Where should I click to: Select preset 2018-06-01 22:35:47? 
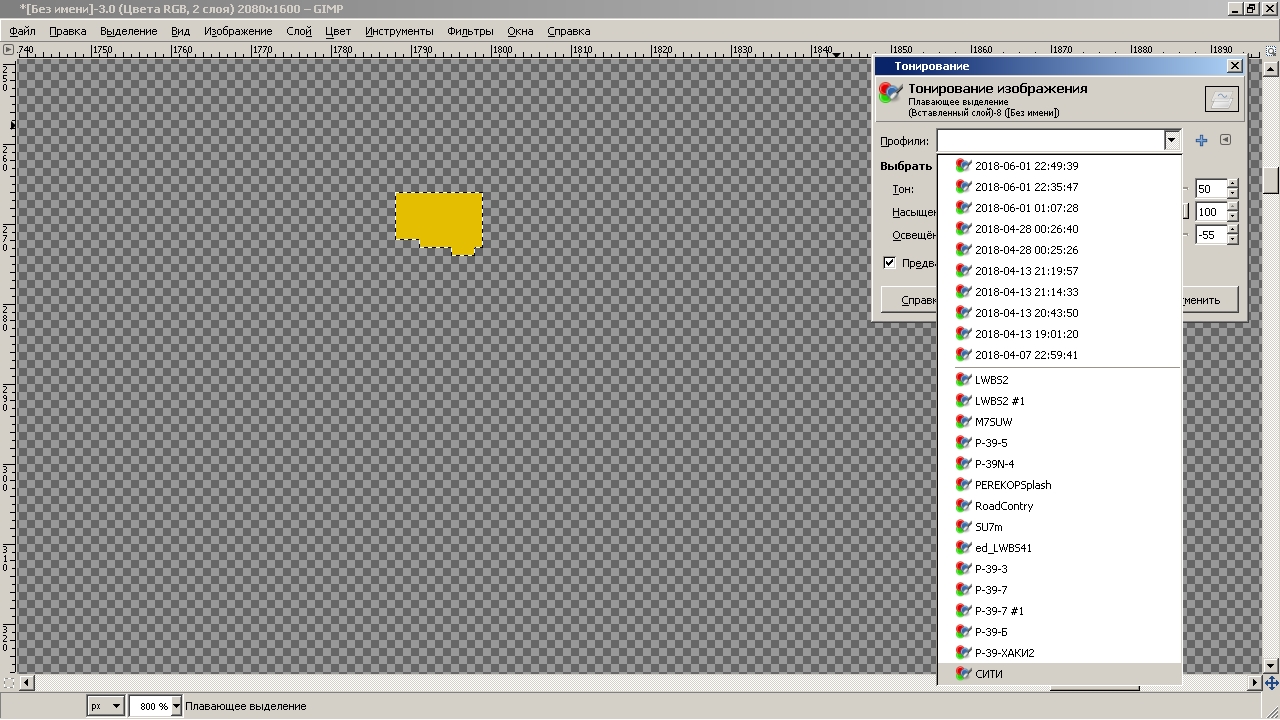(1060, 187)
